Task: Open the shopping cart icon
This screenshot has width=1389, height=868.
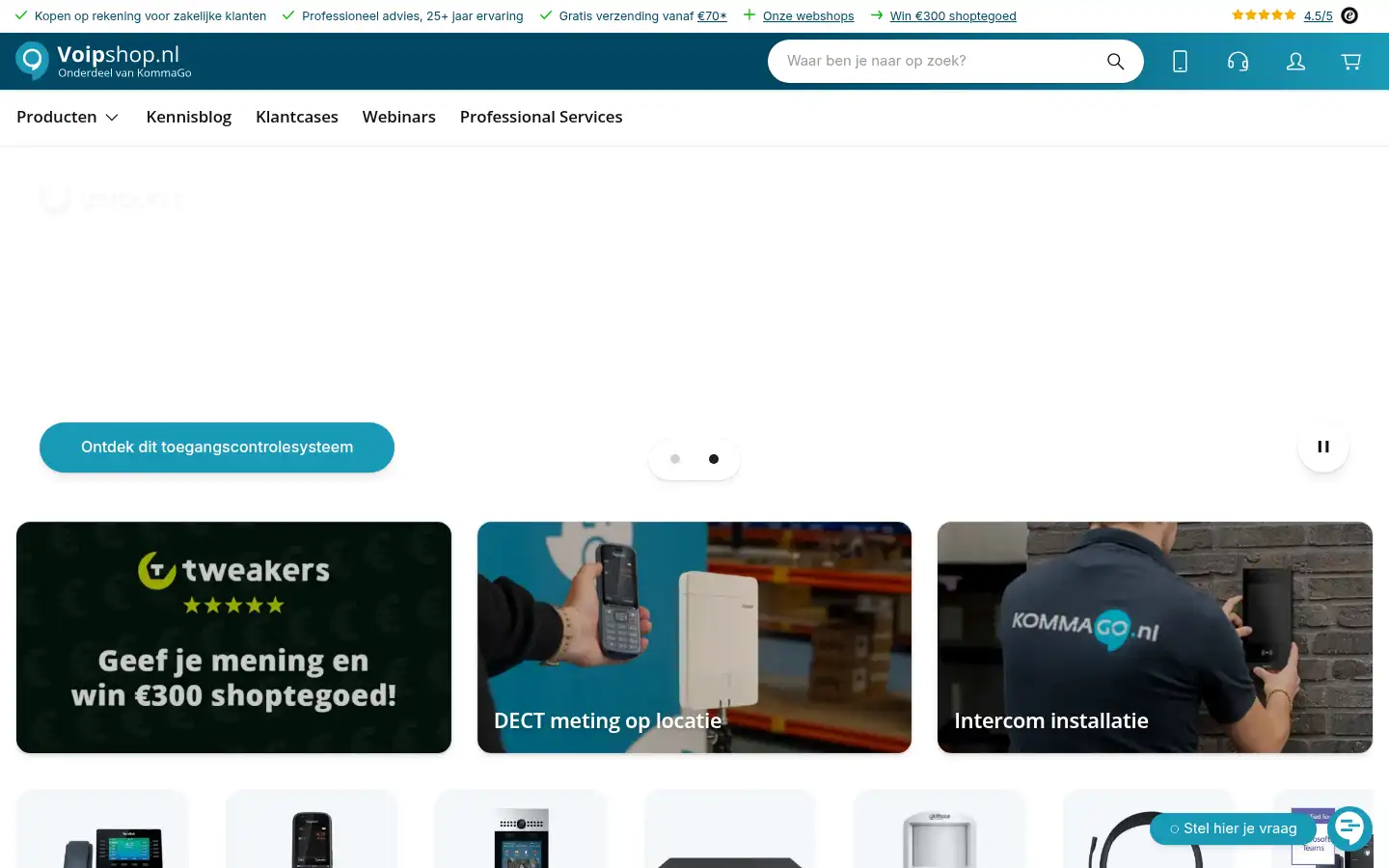Action: [1351, 61]
